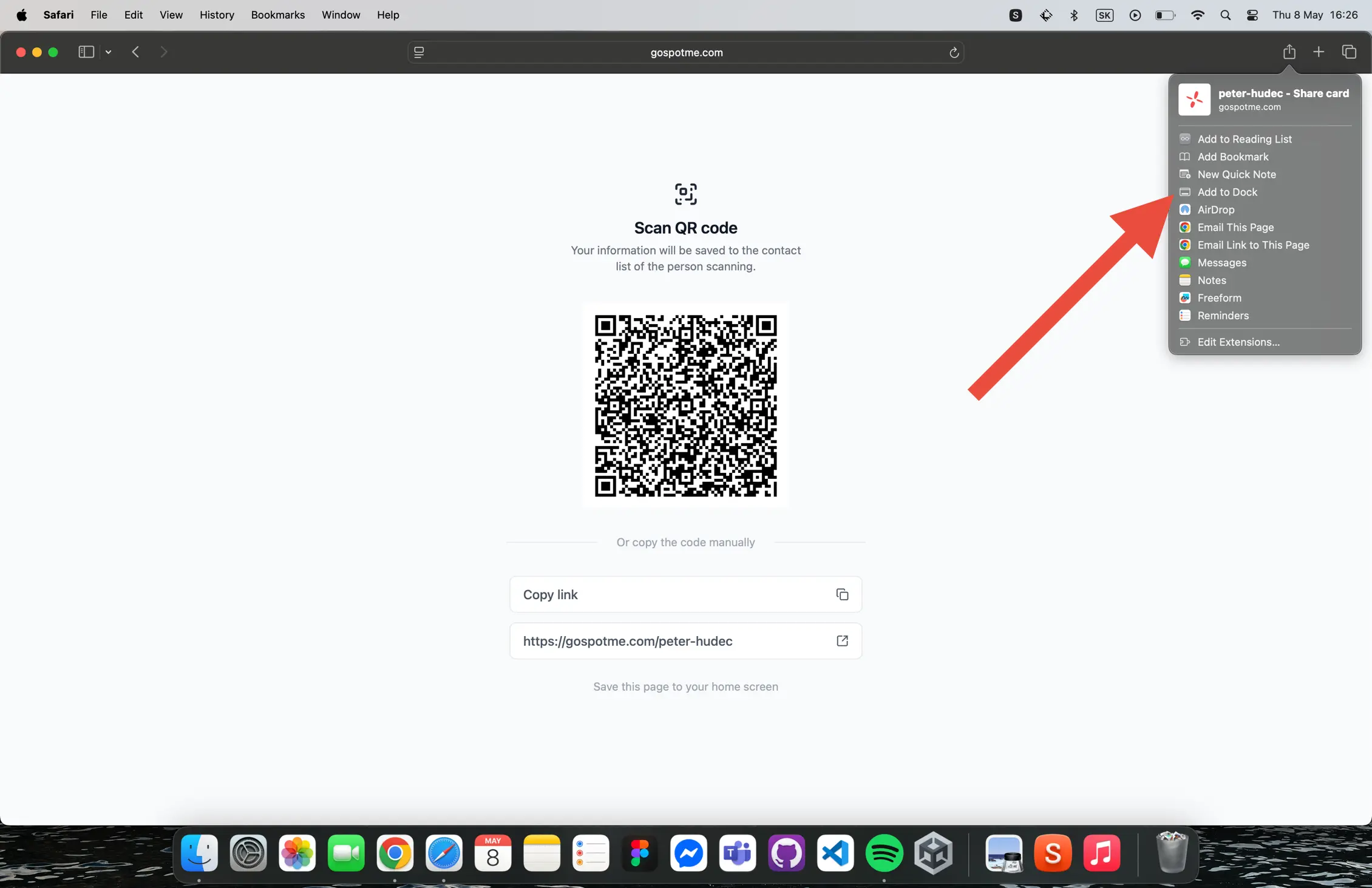Click the date and time clock
The height and width of the screenshot is (888, 1372).
(x=1315, y=15)
